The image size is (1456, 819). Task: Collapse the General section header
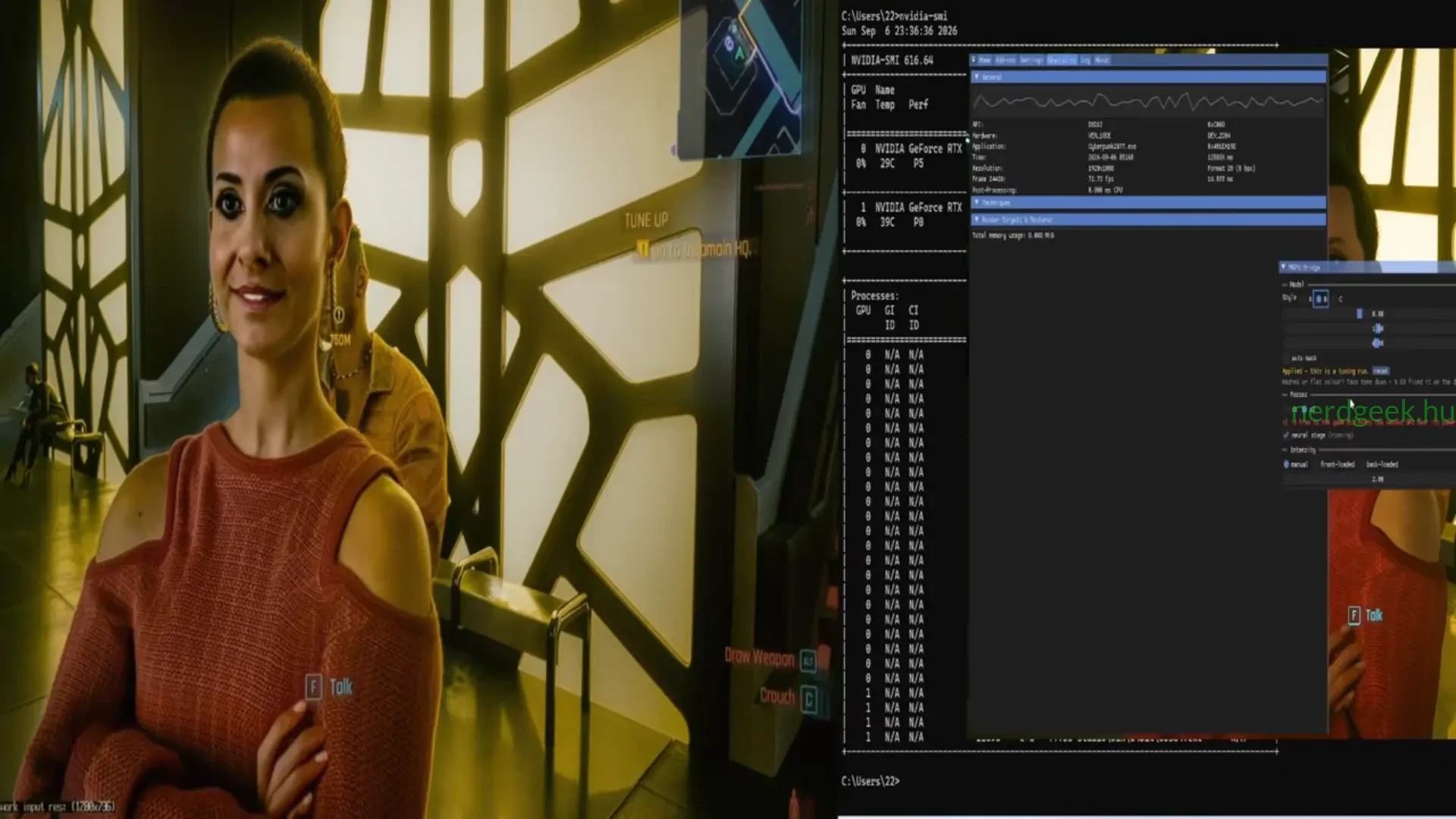[x=1148, y=77]
